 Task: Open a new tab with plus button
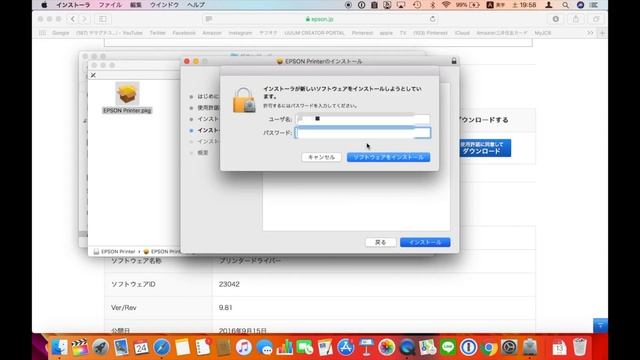[602, 33]
